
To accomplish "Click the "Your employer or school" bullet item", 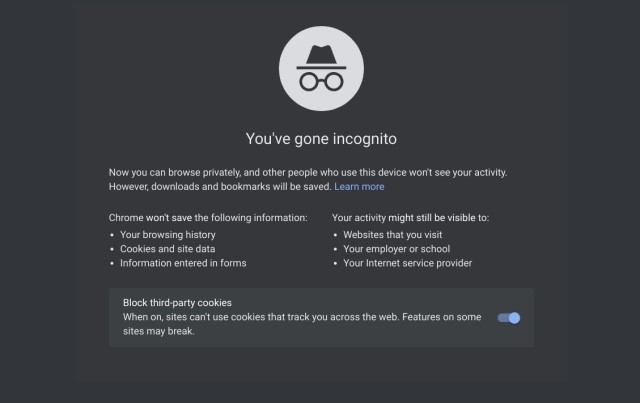I will (396, 249).
